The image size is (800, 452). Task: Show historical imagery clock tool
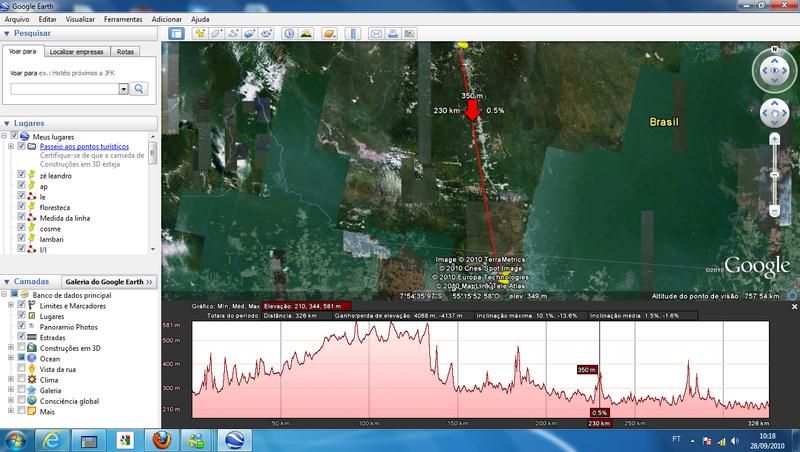tap(289, 34)
